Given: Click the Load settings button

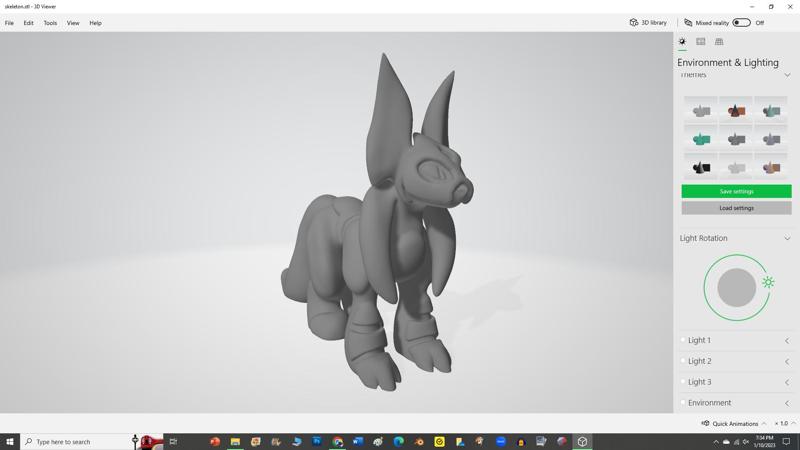Looking at the screenshot, I should pyautogui.click(x=736, y=208).
